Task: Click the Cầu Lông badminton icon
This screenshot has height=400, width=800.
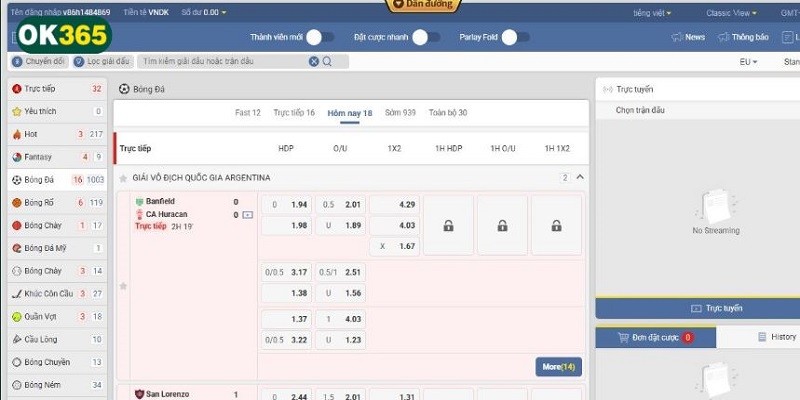Action: point(17,339)
